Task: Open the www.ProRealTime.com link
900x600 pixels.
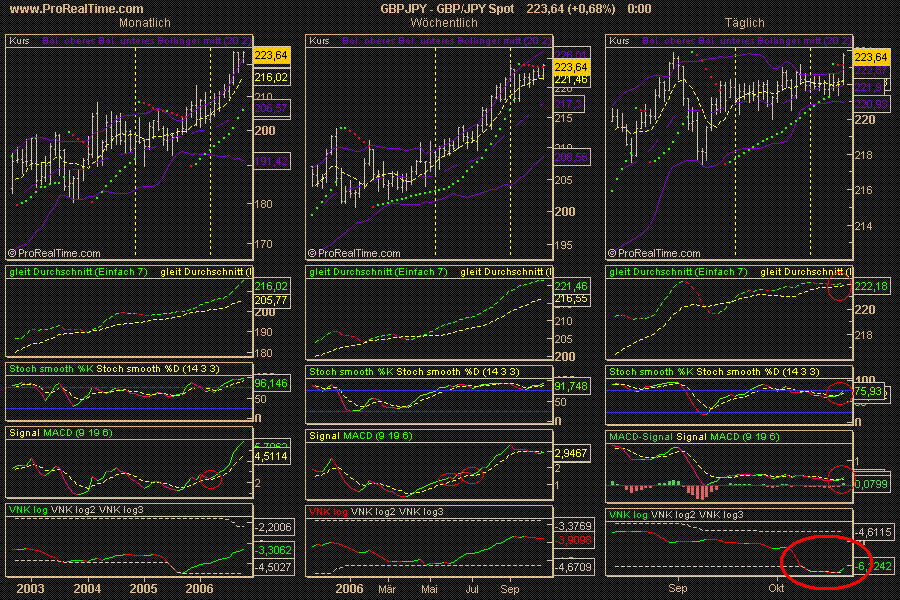Action: point(77,8)
